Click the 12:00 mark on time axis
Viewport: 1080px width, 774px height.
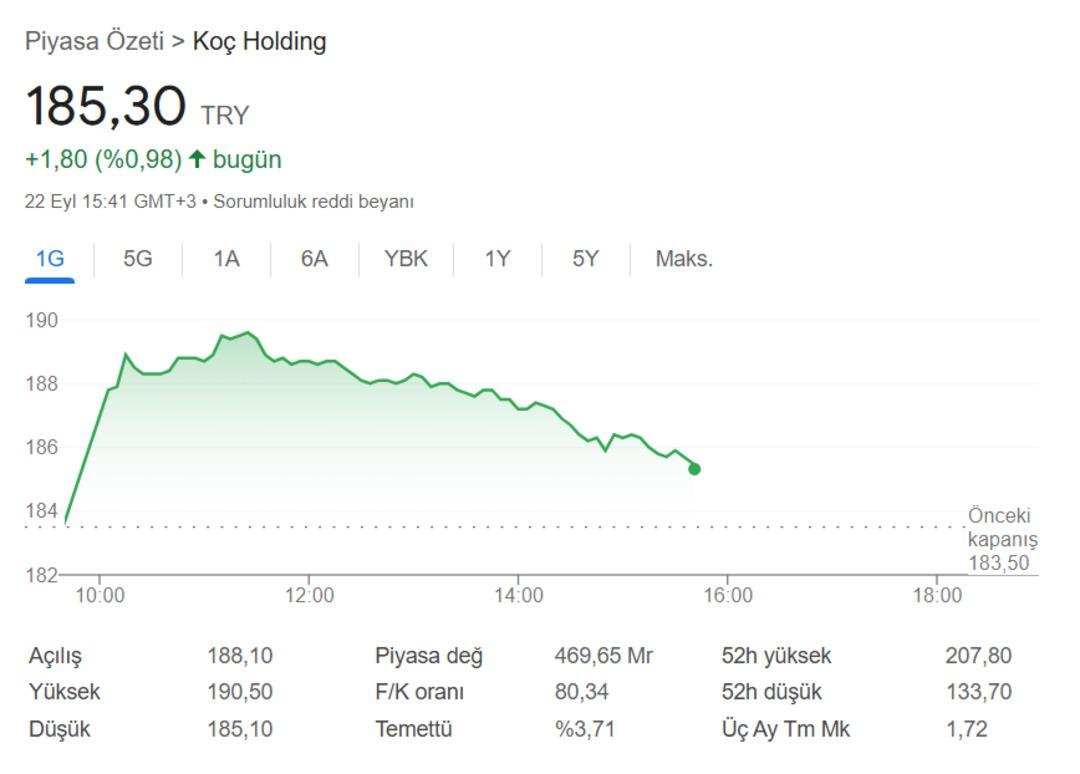pyautogui.click(x=309, y=595)
